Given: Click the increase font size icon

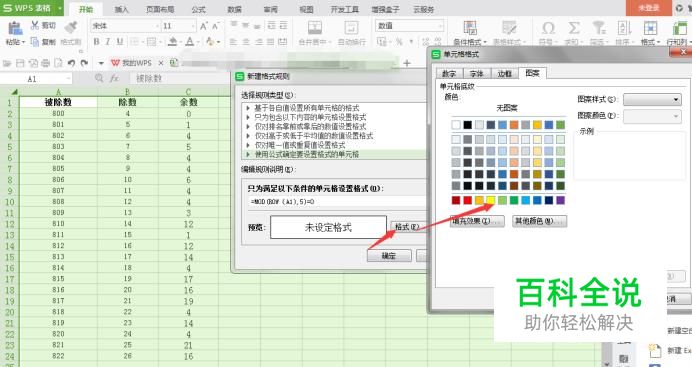Looking at the screenshot, I should (203, 26).
